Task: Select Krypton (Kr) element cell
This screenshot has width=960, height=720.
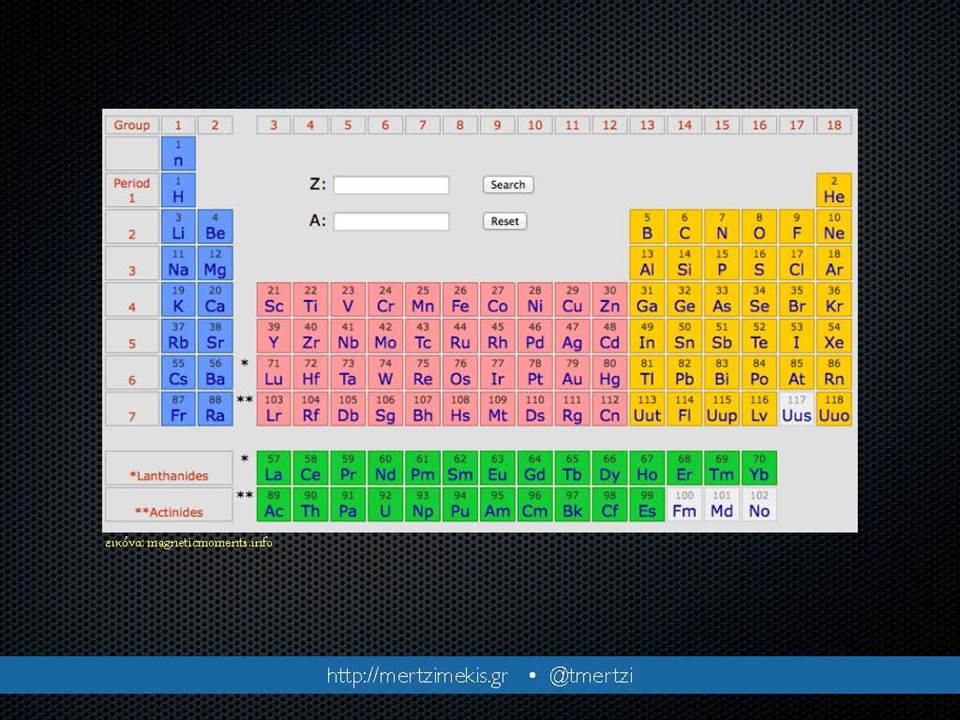Action: tap(834, 299)
